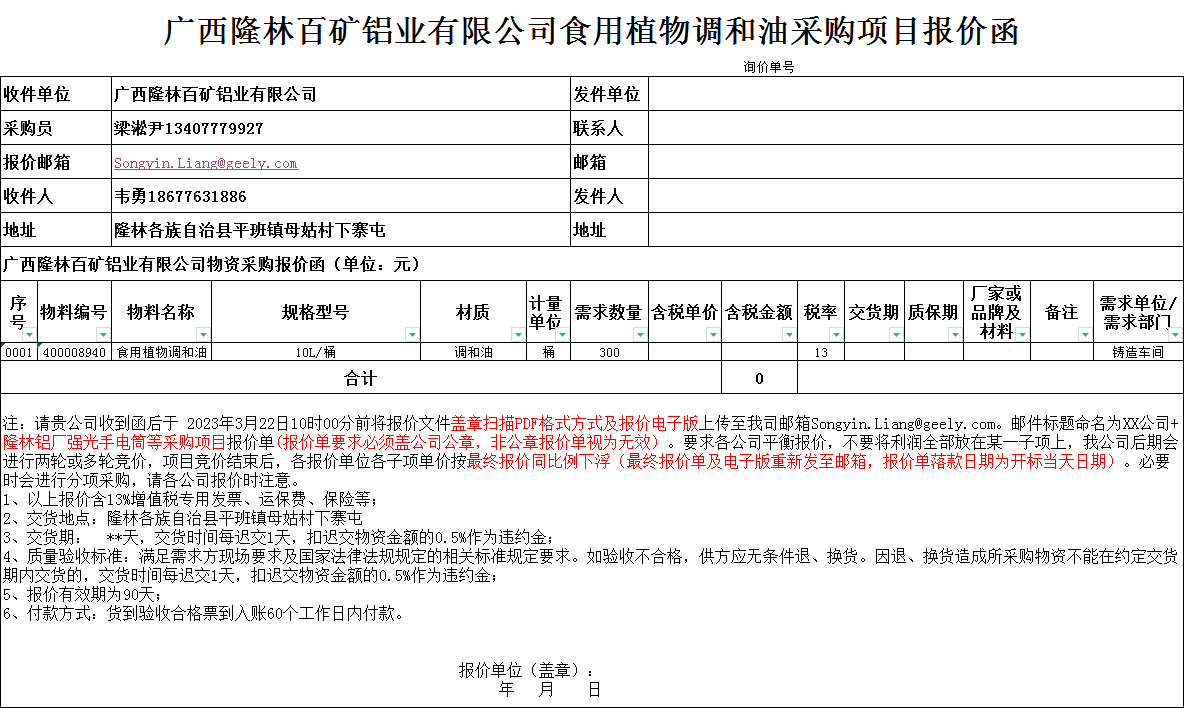Open the 含税单价 column filter
Image resolution: width=1184 pixels, height=708 pixels.
712,334
